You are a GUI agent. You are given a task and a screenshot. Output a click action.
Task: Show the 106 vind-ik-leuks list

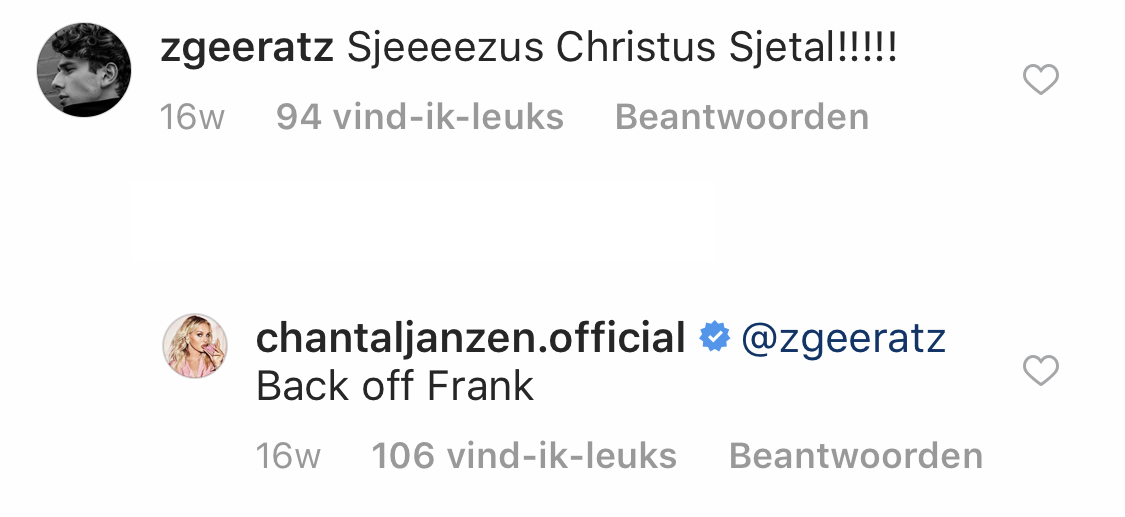coord(524,456)
